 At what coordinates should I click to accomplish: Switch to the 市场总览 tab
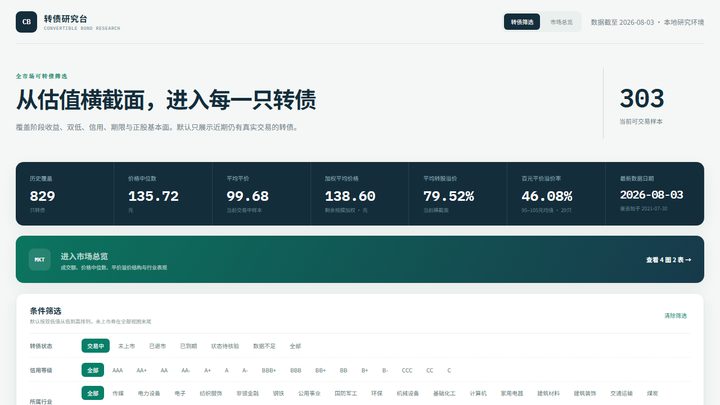click(x=561, y=22)
